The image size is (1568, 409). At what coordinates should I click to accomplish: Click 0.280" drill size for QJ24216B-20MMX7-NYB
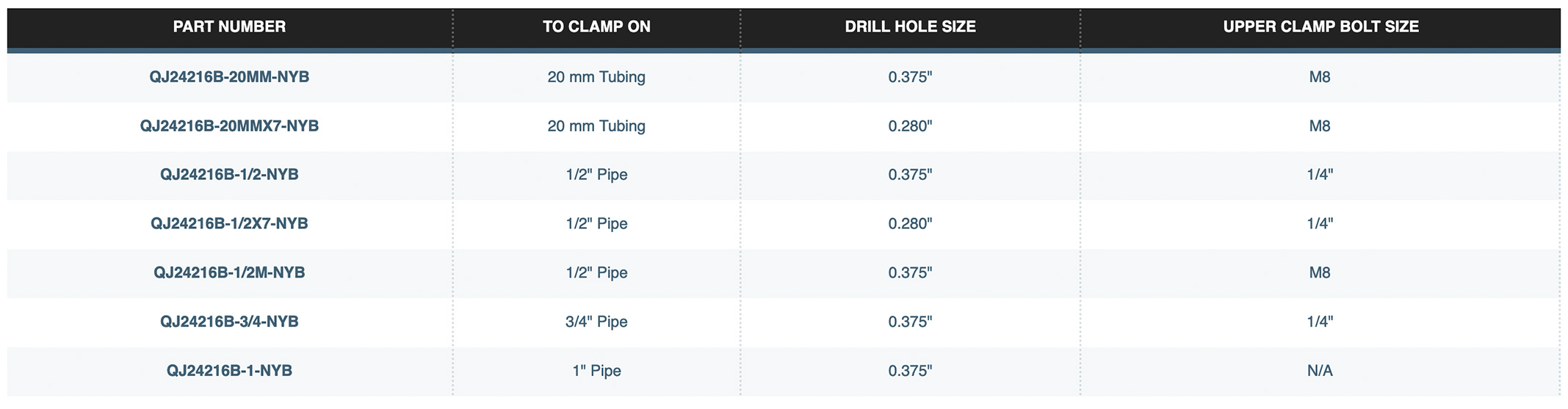910,126
